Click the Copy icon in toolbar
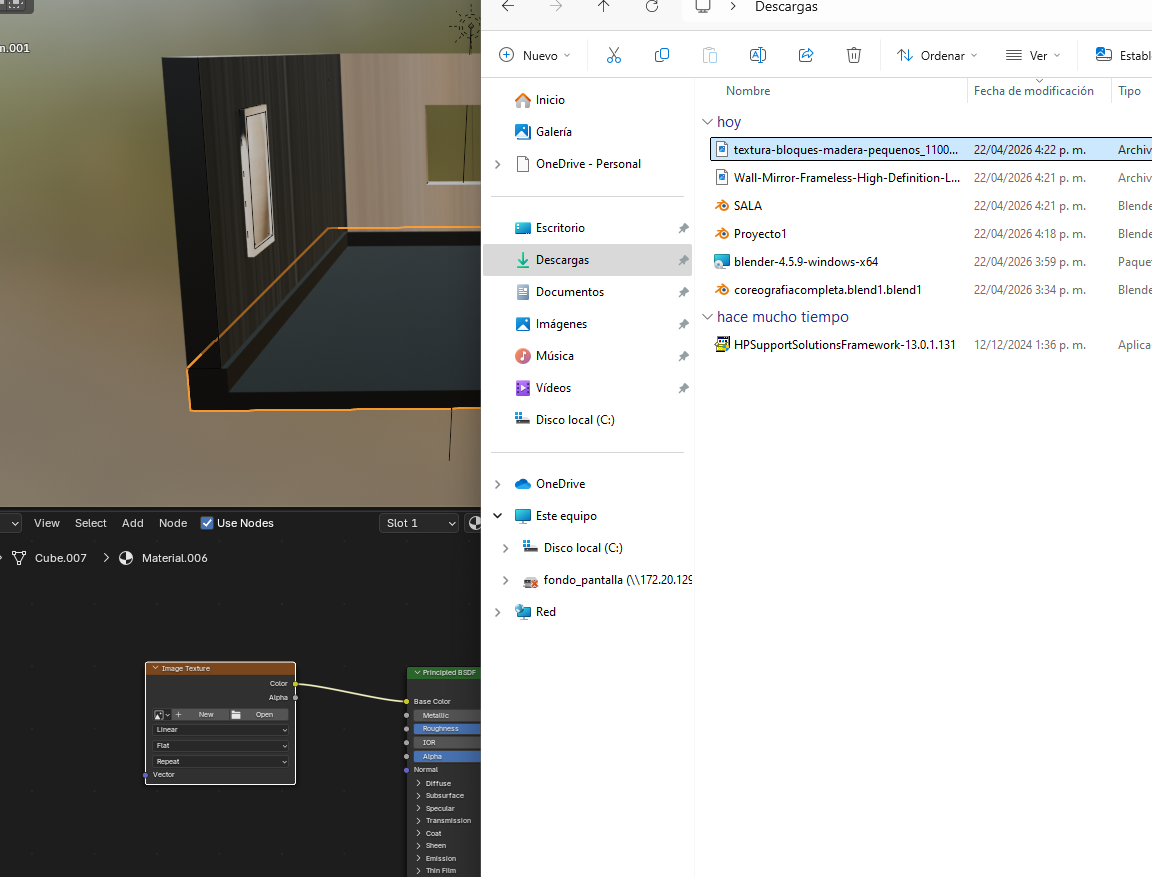 pyautogui.click(x=662, y=55)
